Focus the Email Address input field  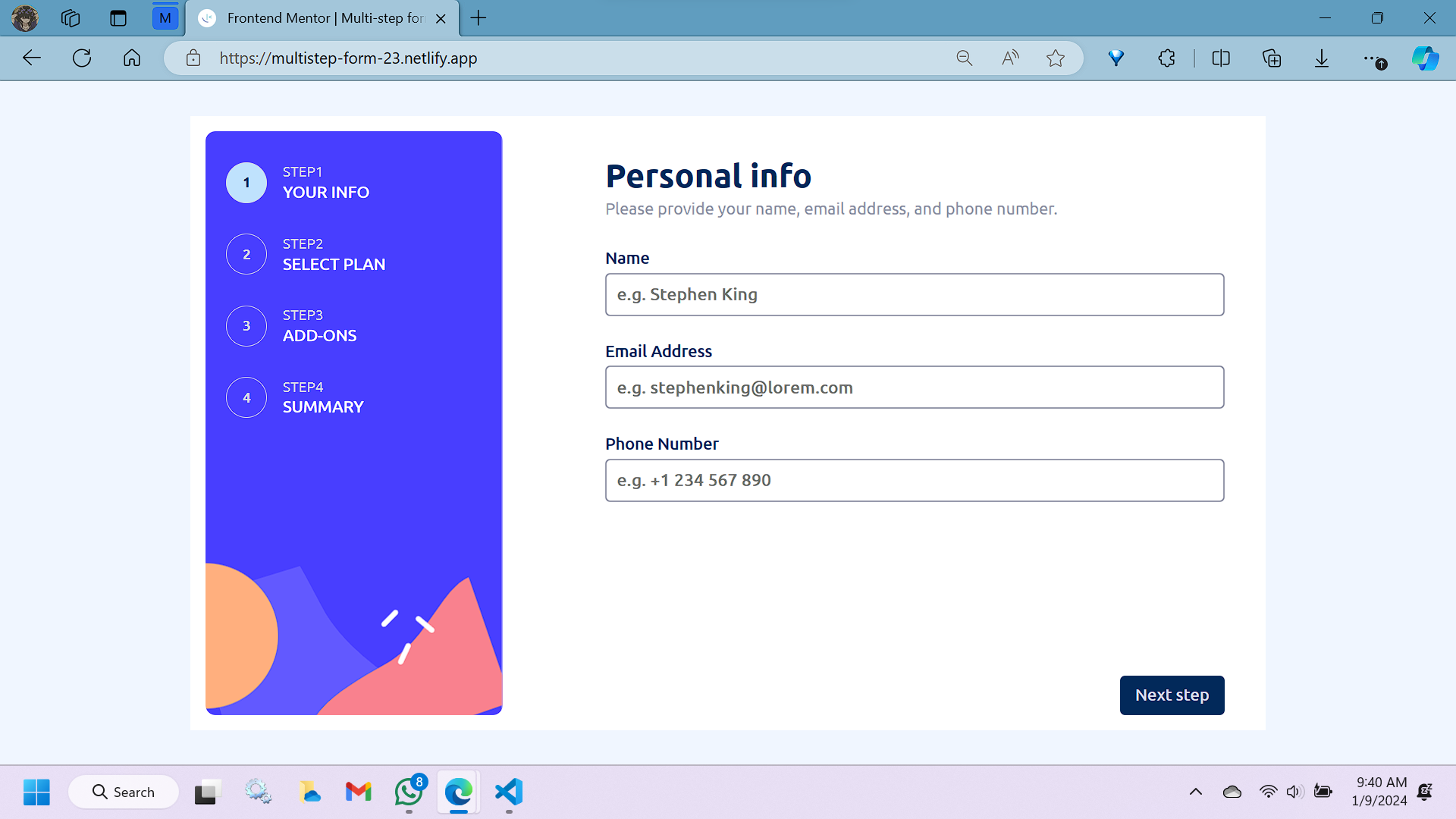(914, 388)
